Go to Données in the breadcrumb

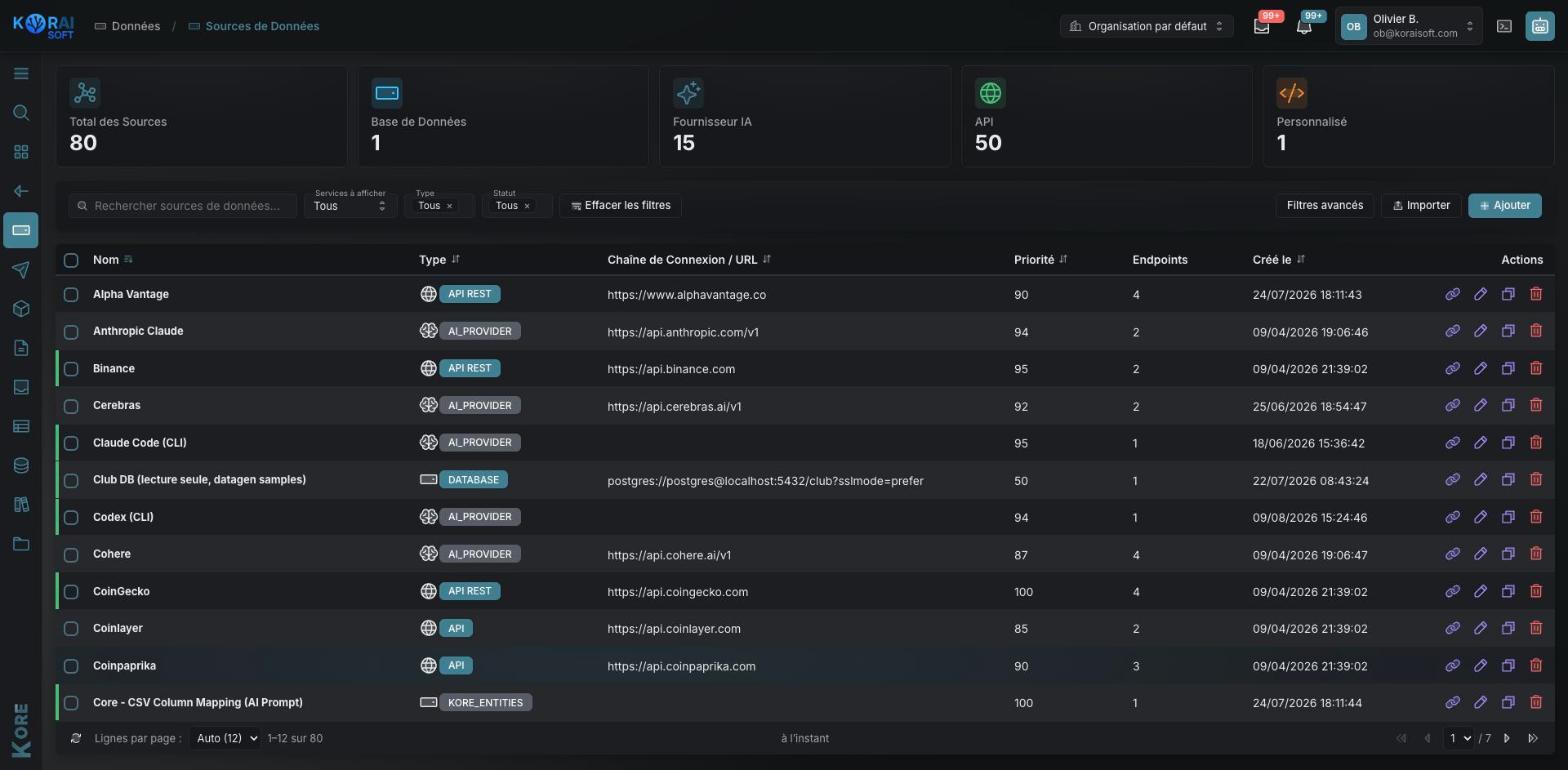127,26
